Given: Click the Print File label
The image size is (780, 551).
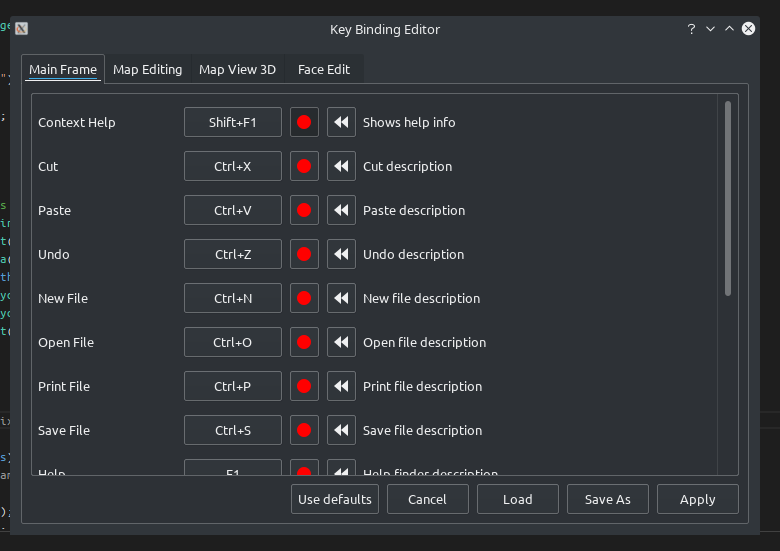Looking at the screenshot, I should (64, 386).
